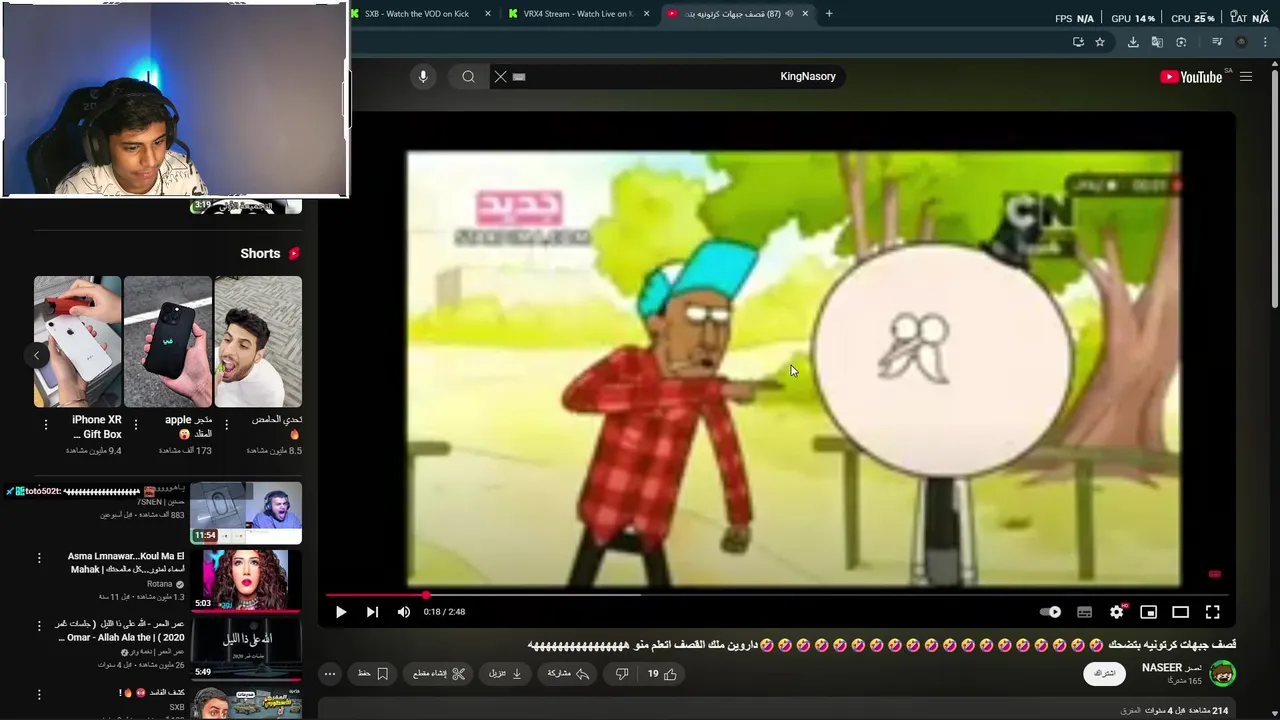
Task: Open options for Asma Lmnawar video
Action: click(40, 558)
